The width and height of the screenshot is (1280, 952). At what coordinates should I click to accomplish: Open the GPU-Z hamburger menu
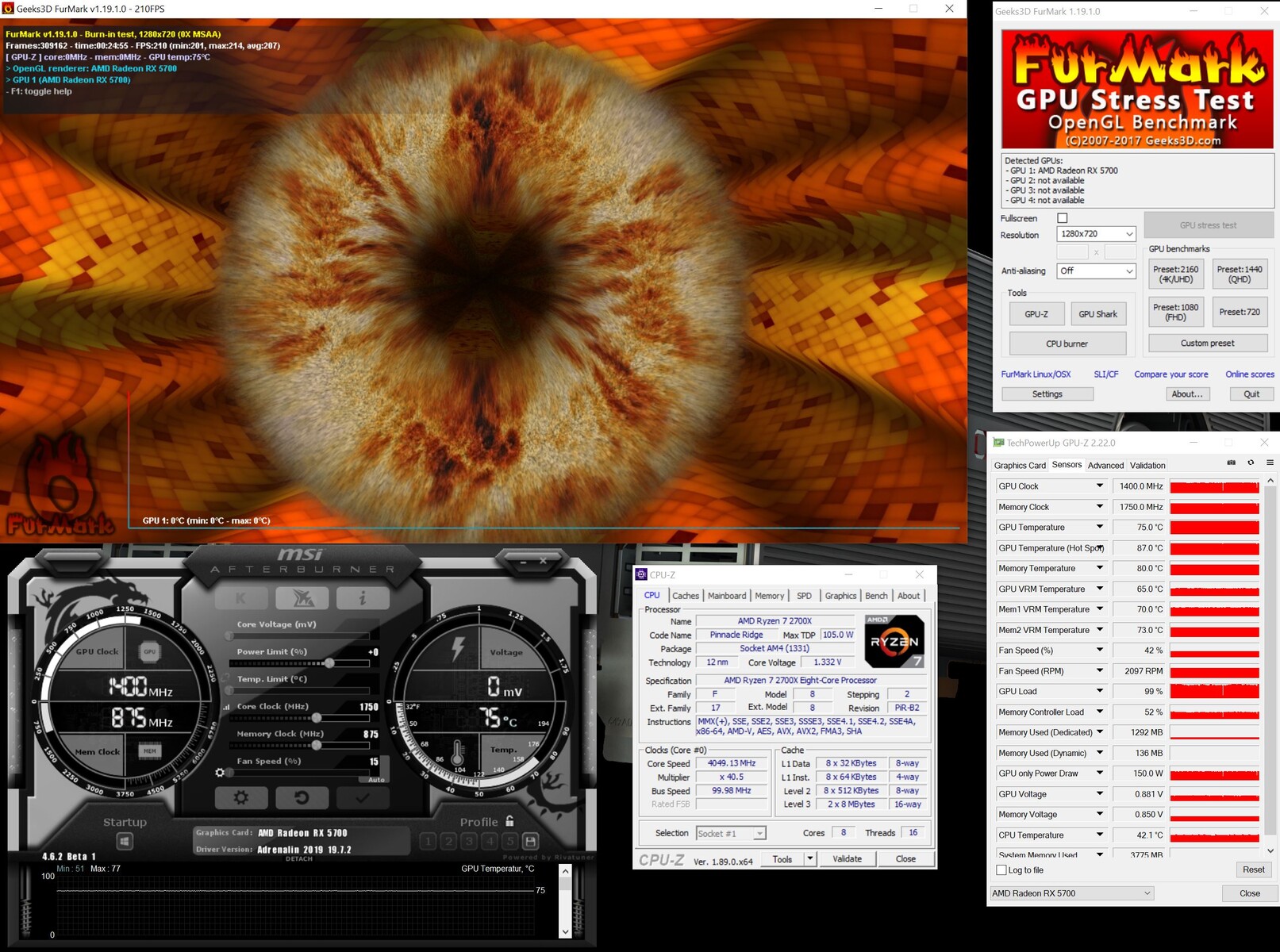[x=1270, y=463]
